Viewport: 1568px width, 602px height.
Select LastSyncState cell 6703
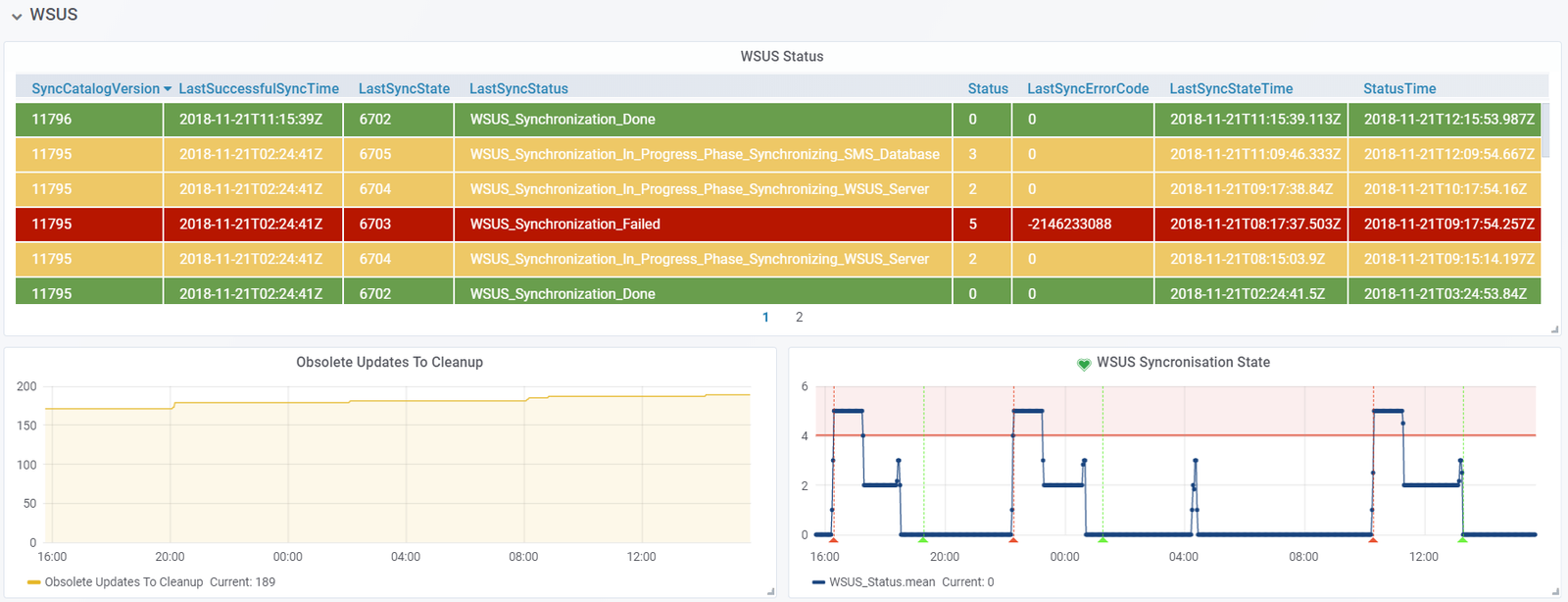398,225
